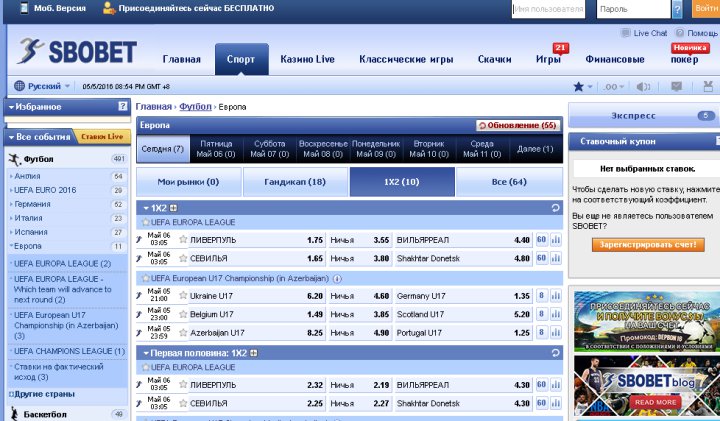Open 60 more markets for ЛИВЕРПУЛЬ 1X2 row
The width and height of the screenshot is (720, 421).
coord(541,240)
